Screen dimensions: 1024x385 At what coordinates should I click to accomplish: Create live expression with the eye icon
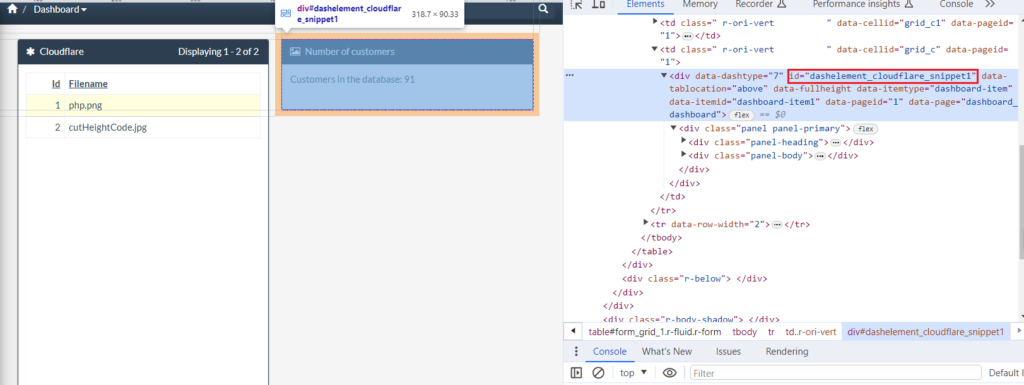click(x=669, y=373)
